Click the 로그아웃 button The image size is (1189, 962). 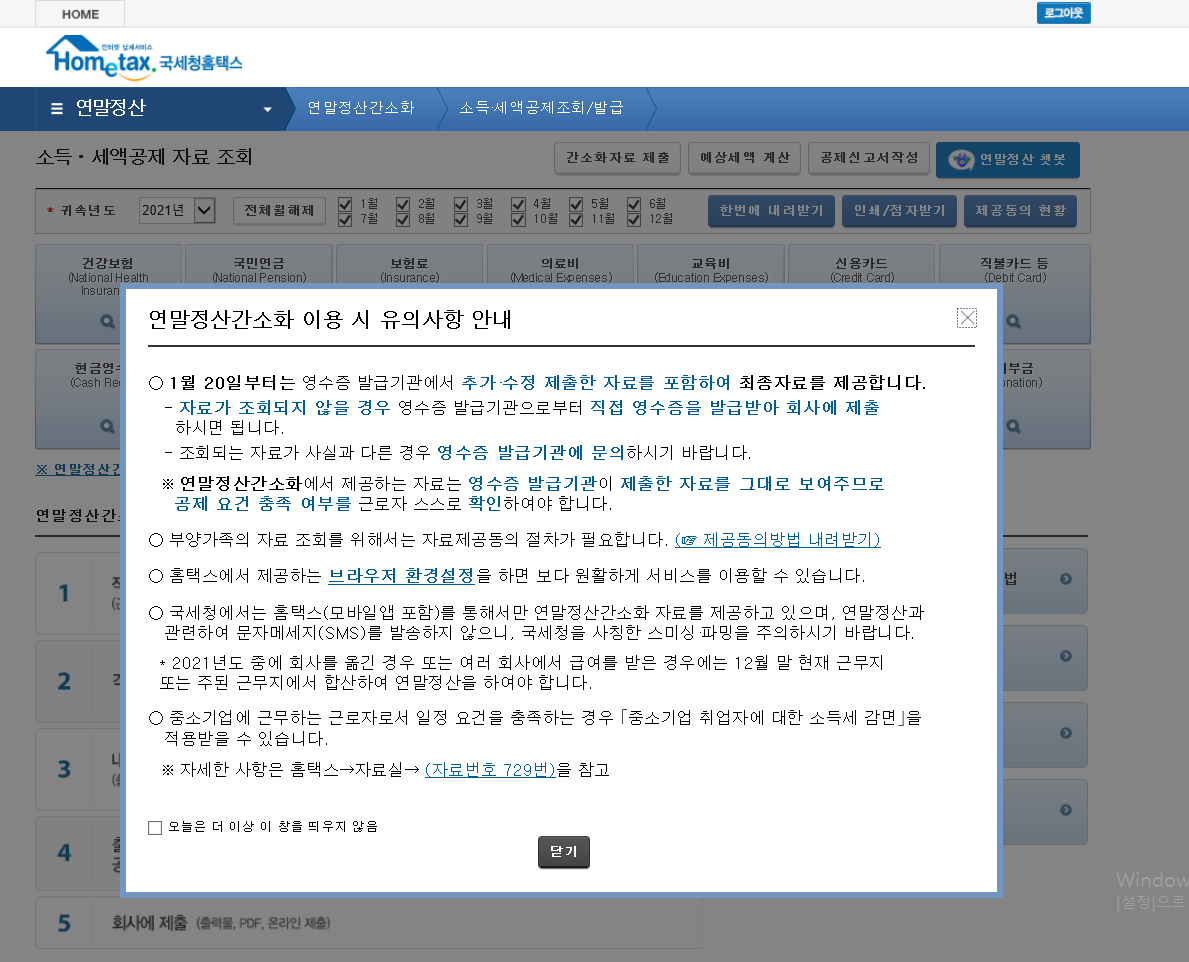coord(1063,13)
